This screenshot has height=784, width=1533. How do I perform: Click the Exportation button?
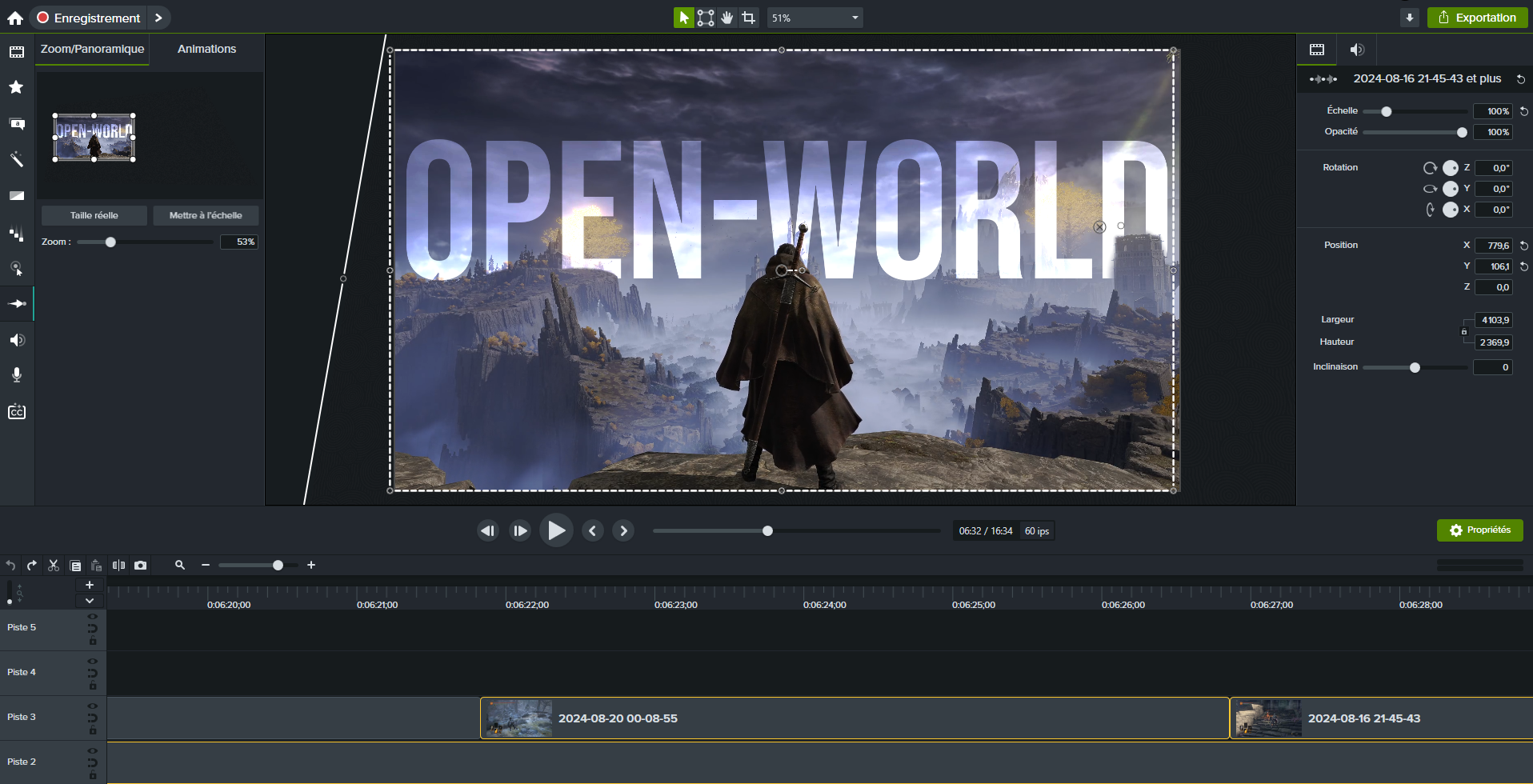click(1477, 18)
